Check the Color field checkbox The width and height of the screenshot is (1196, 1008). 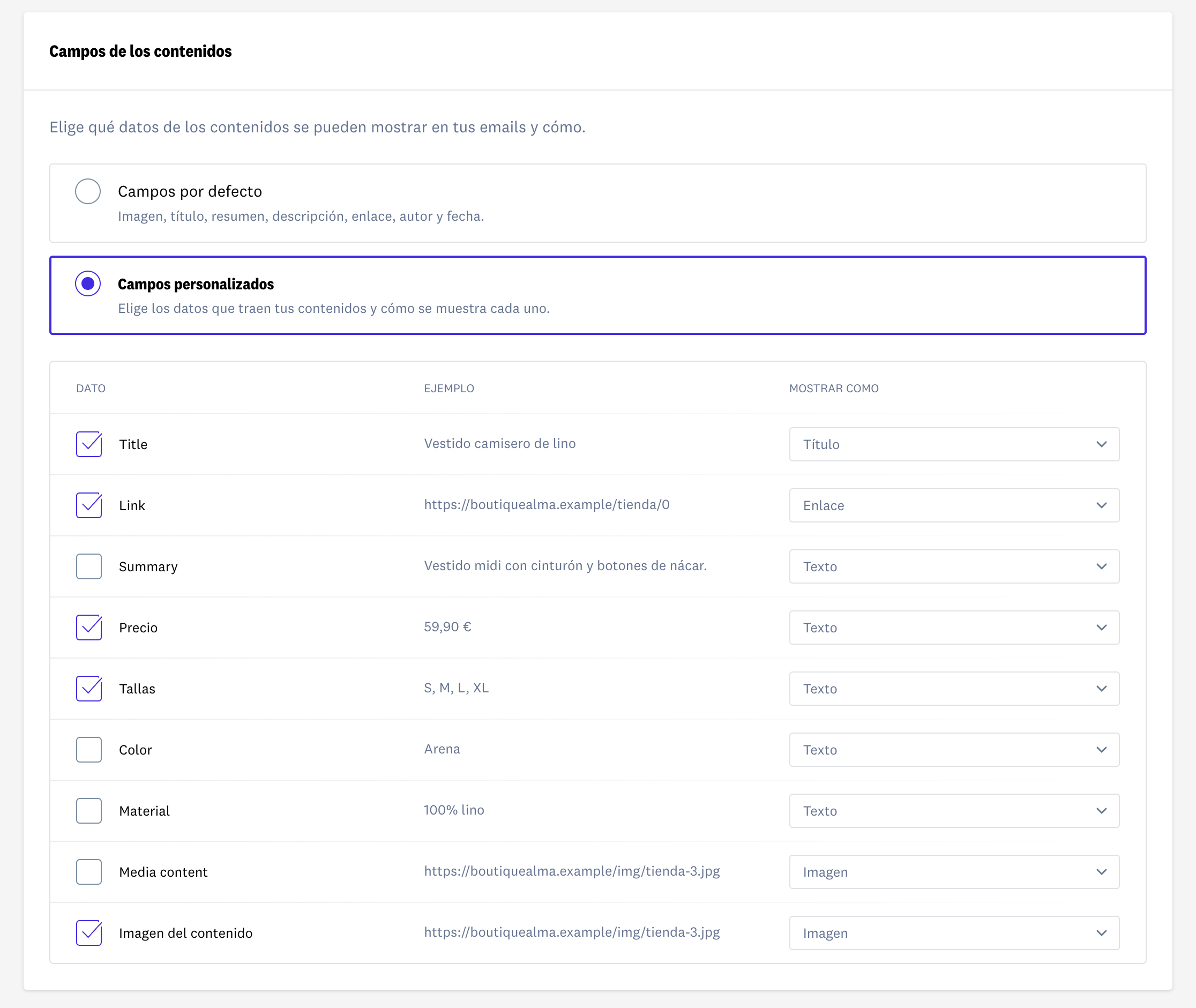[89, 750]
